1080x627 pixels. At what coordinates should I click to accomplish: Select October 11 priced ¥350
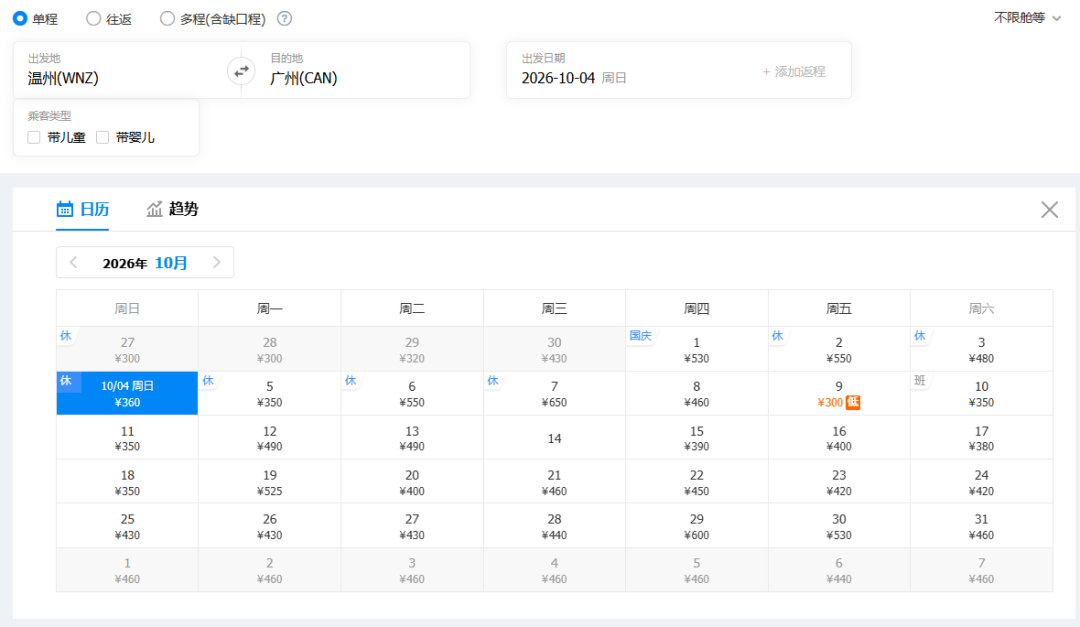[x=127, y=438]
